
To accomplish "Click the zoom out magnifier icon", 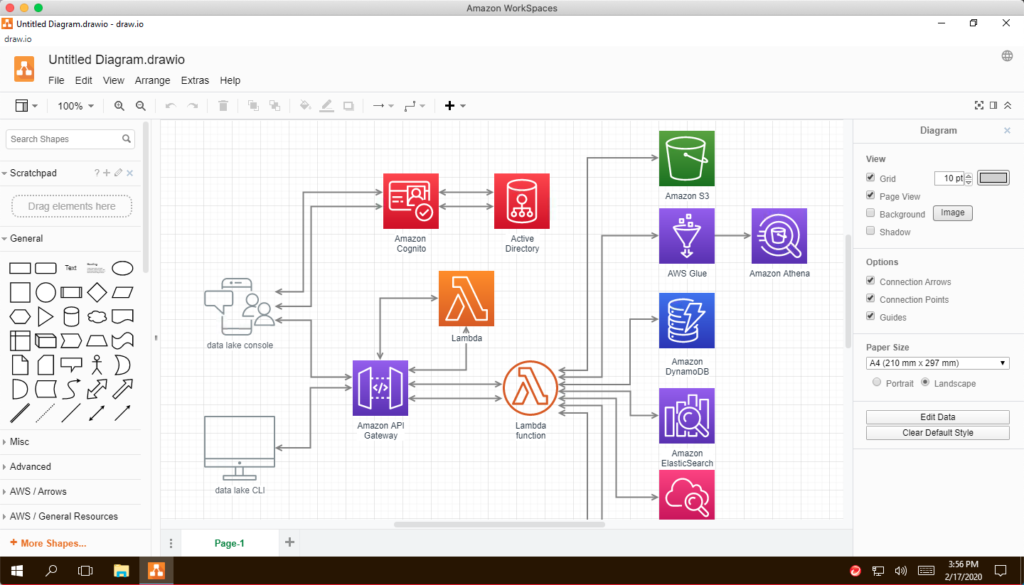I will [141, 106].
